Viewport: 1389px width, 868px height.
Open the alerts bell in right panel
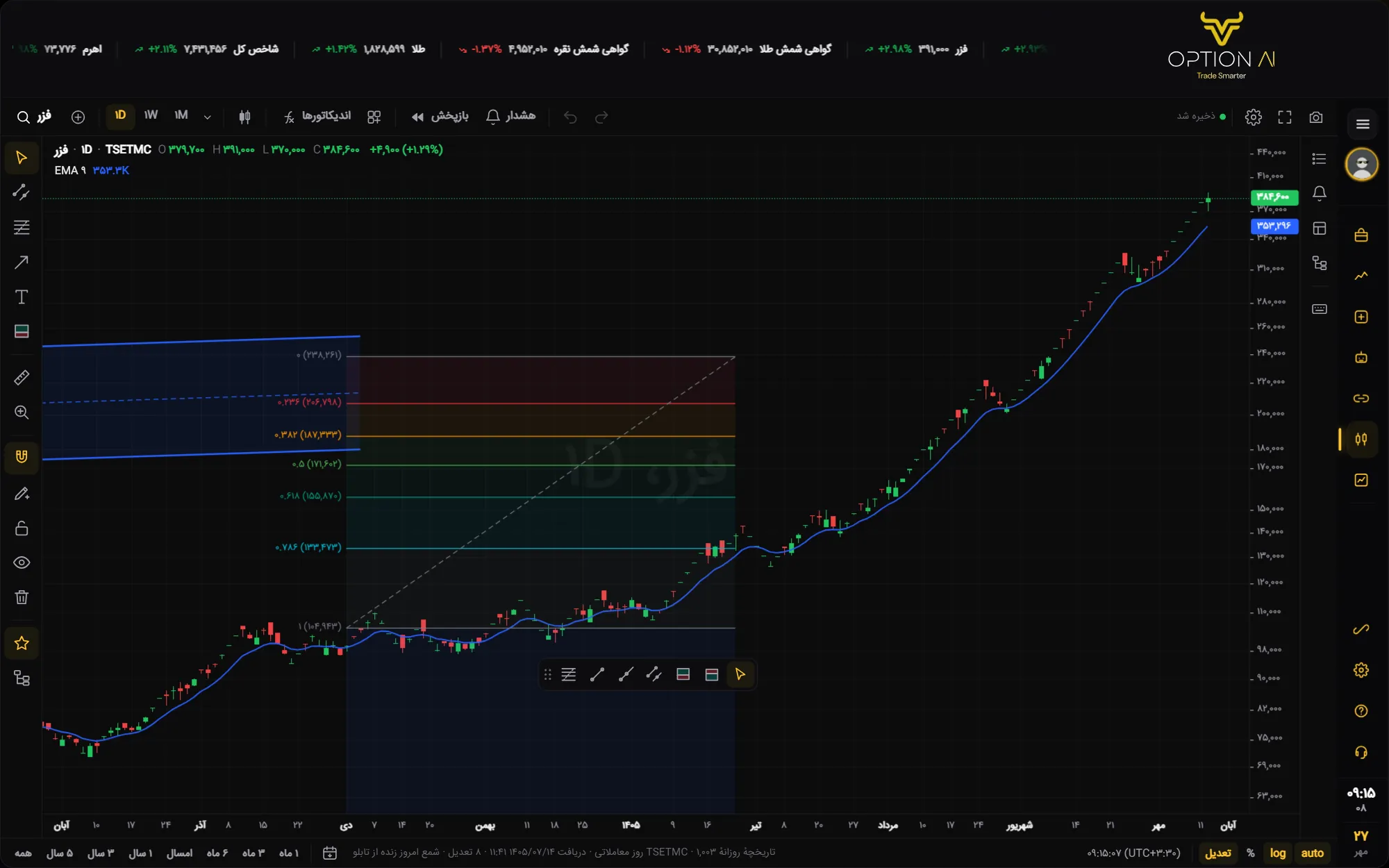(x=1320, y=193)
